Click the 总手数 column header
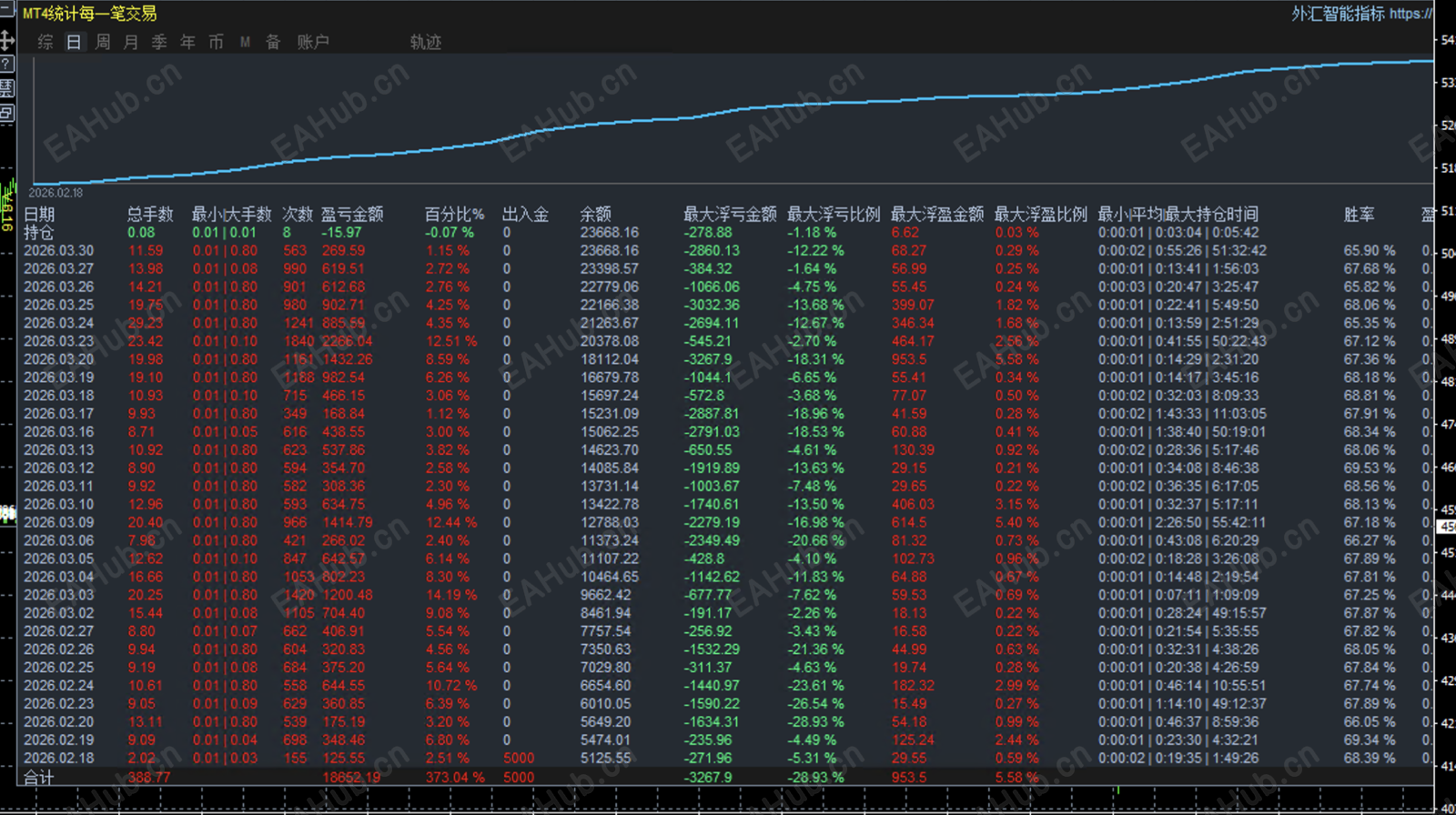Screen dimensions: 1456x815 (150, 215)
